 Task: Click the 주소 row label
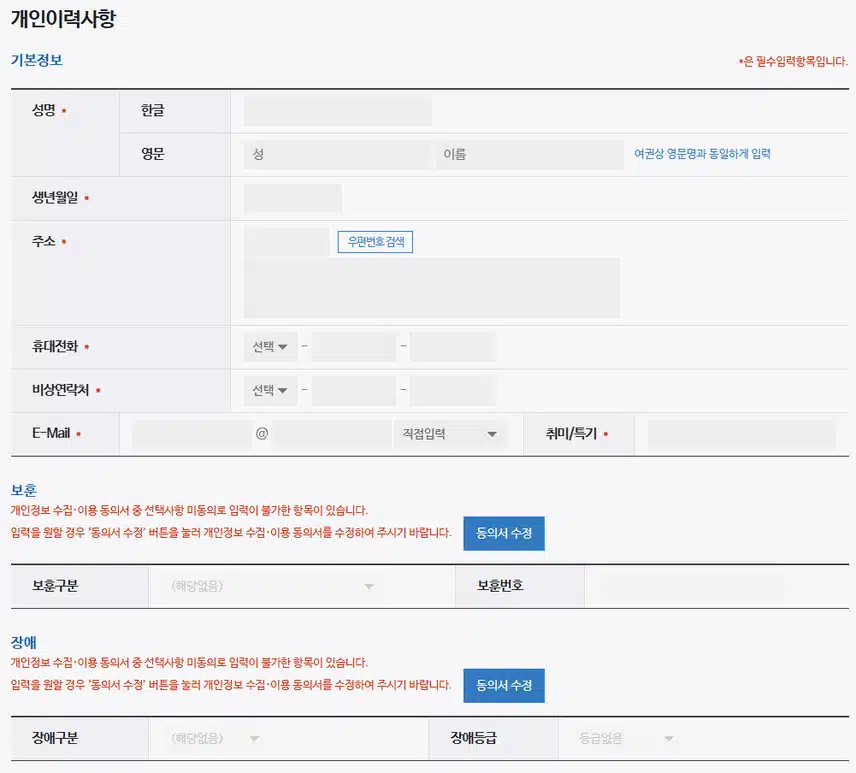(44, 241)
